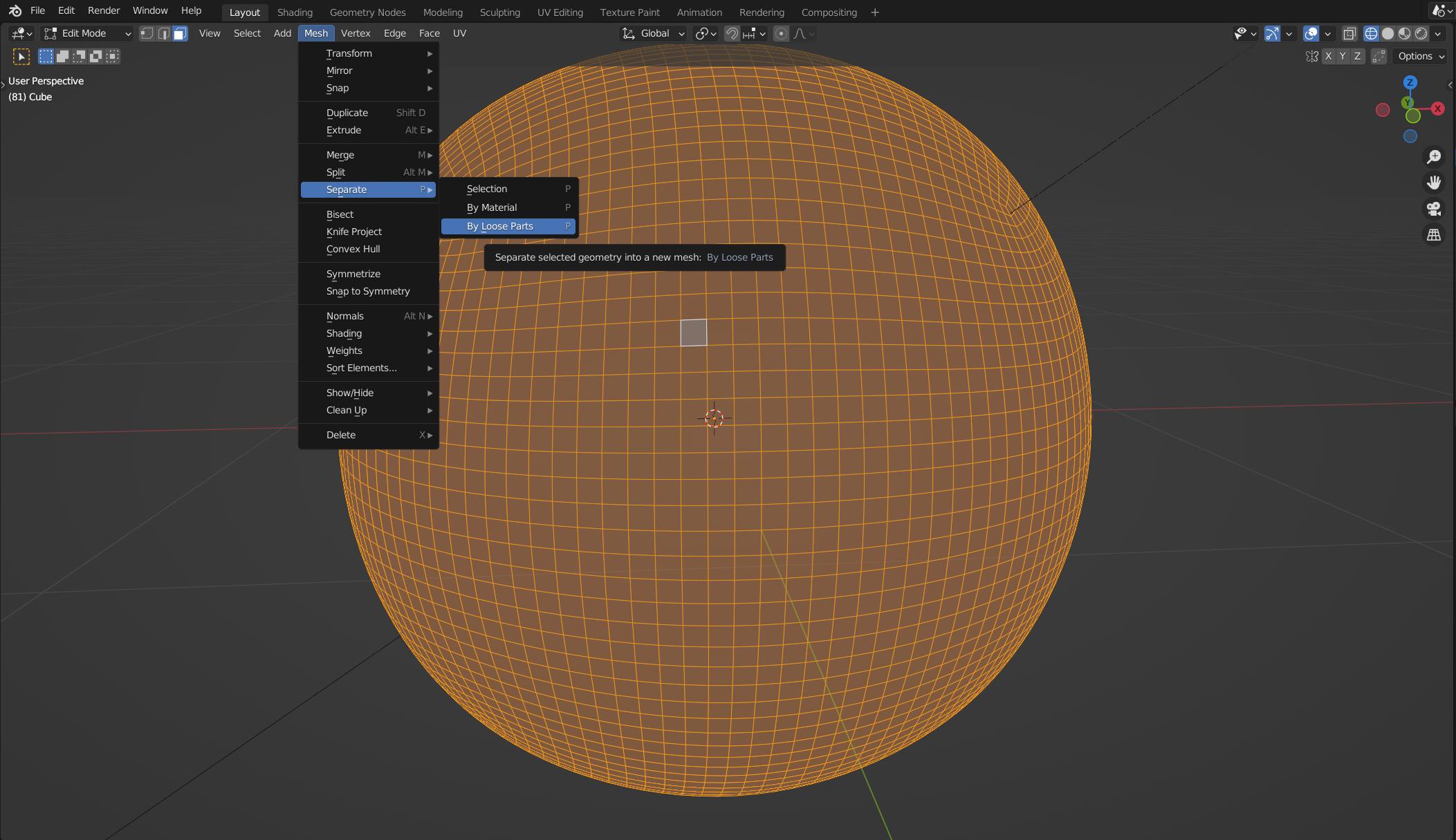Click the add workspace plus button
This screenshot has width=1456, height=840.
click(x=874, y=12)
